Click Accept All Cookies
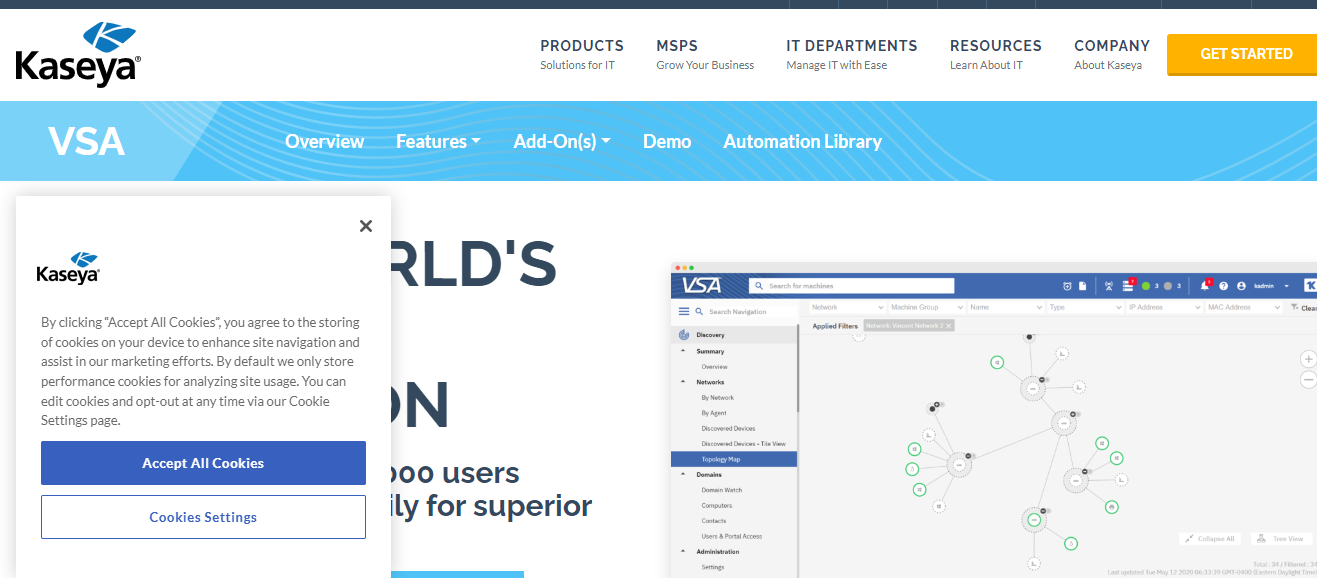The height and width of the screenshot is (578, 1317). click(x=203, y=463)
